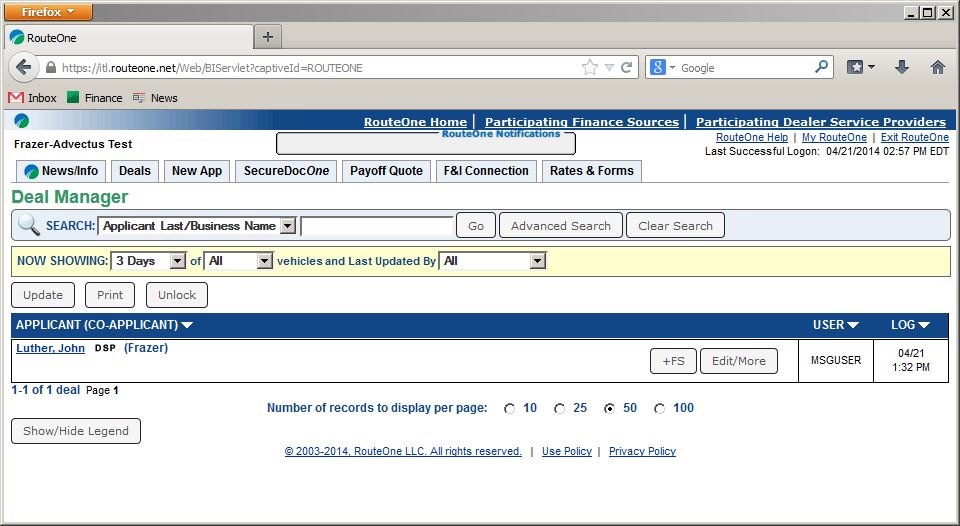This screenshot has width=960, height=526.
Task: Select 100 records per page
Action: (659, 408)
